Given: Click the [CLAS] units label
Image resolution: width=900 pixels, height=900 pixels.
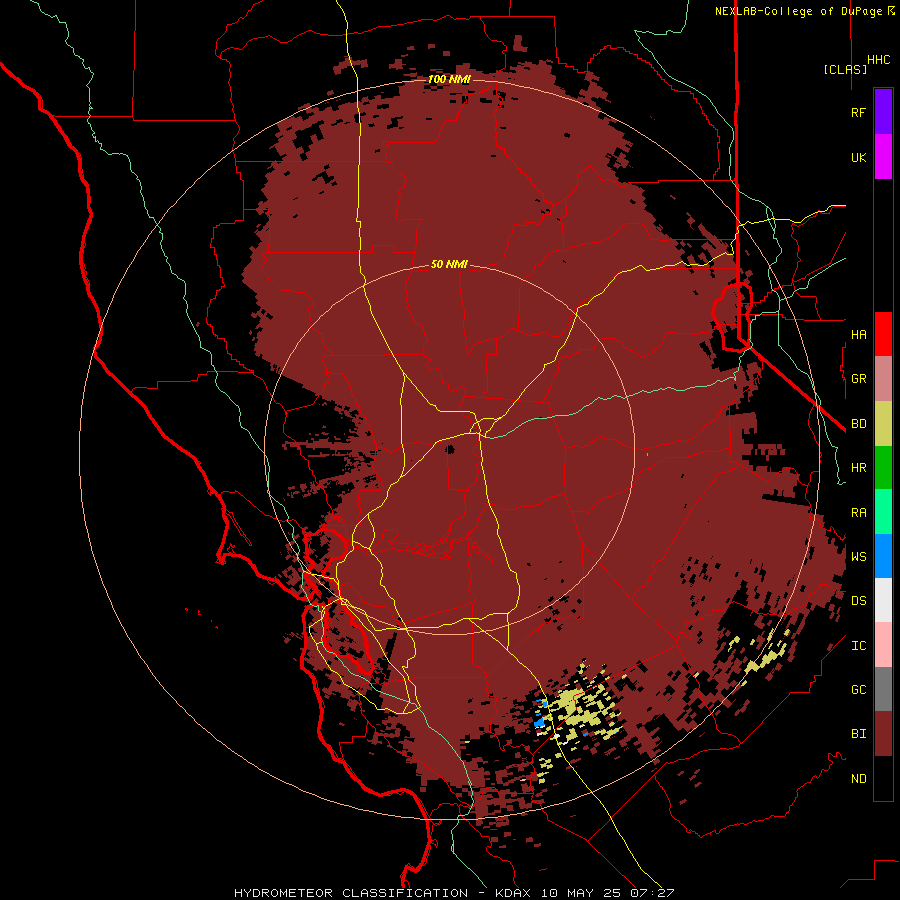Looking at the screenshot, I should pyautogui.click(x=845, y=69).
